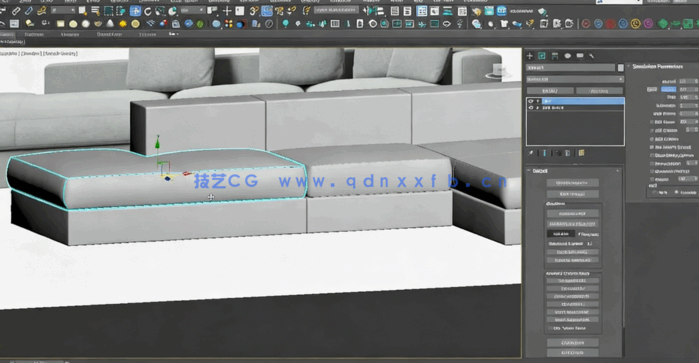
Task: Open Configure Modifier Sets icon below stack
Action: coord(581,153)
